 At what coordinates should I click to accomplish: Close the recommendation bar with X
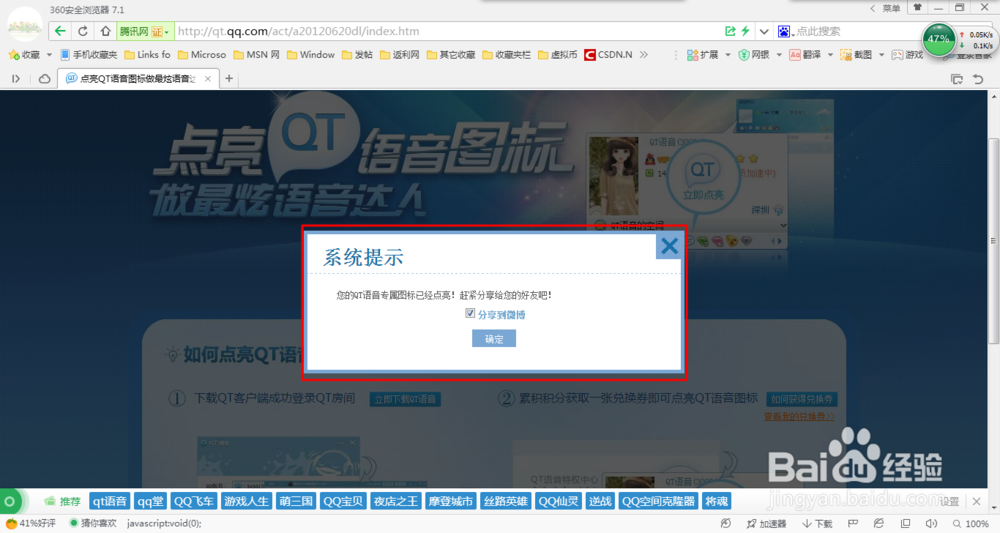click(x=976, y=502)
